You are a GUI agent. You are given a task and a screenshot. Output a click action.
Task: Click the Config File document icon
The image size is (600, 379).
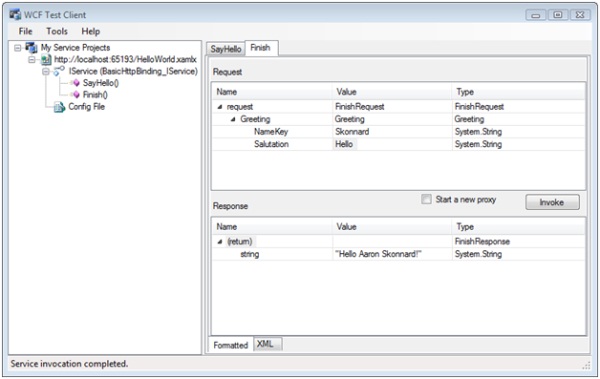click(x=59, y=107)
